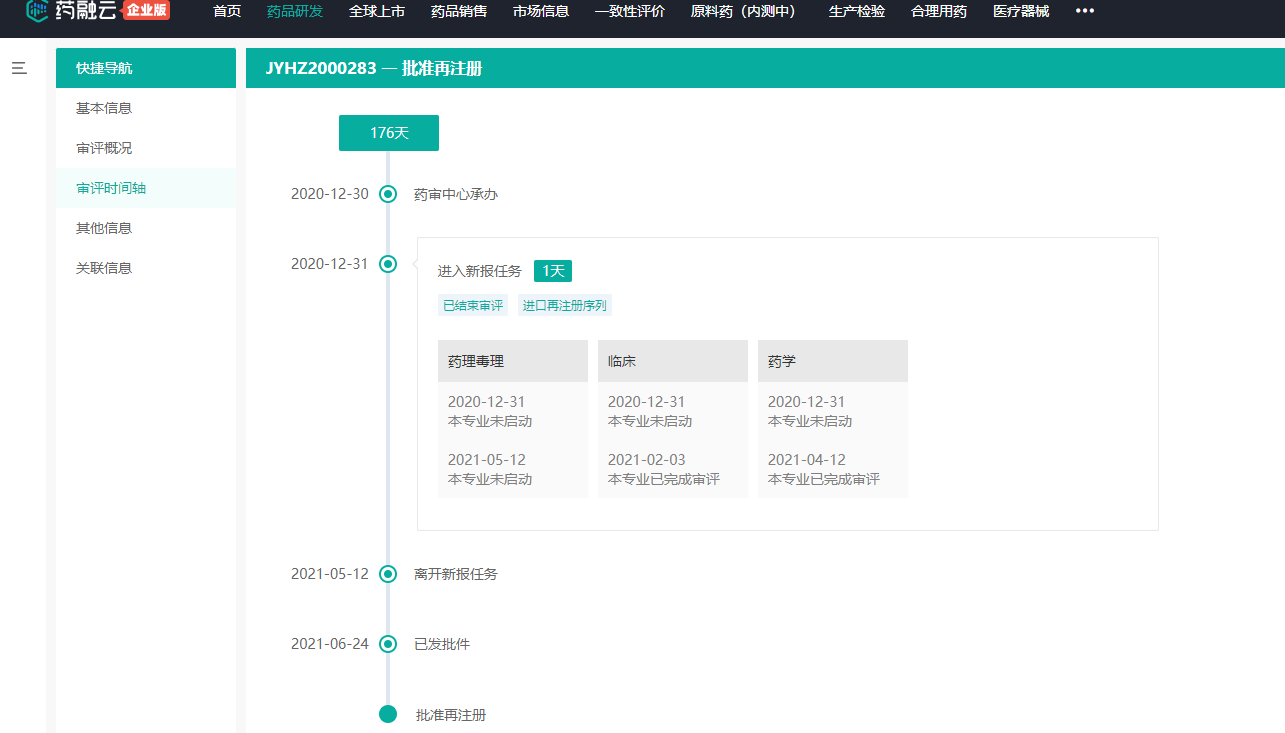Click 离开新报任务 timeline entry
Image resolution: width=1285 pixels, height=733 pixels.
(x=456, y=574)
